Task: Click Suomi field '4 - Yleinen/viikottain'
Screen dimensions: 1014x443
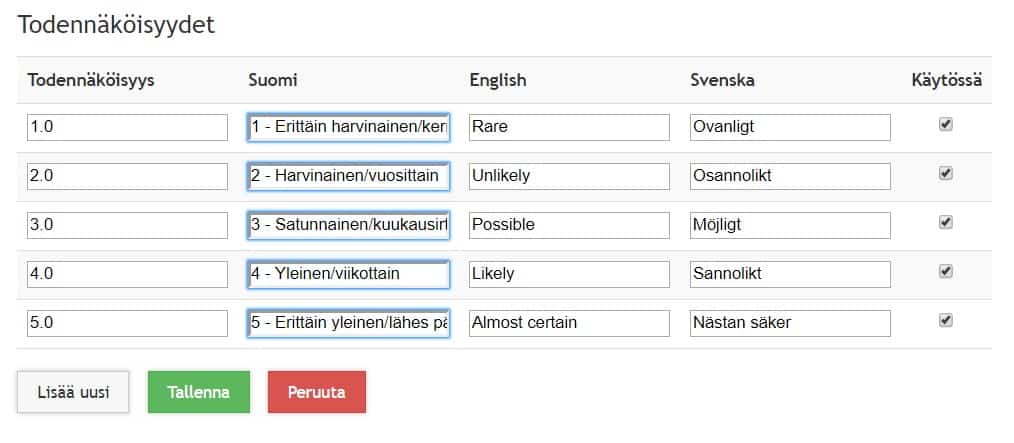Action: click(349, 274)
